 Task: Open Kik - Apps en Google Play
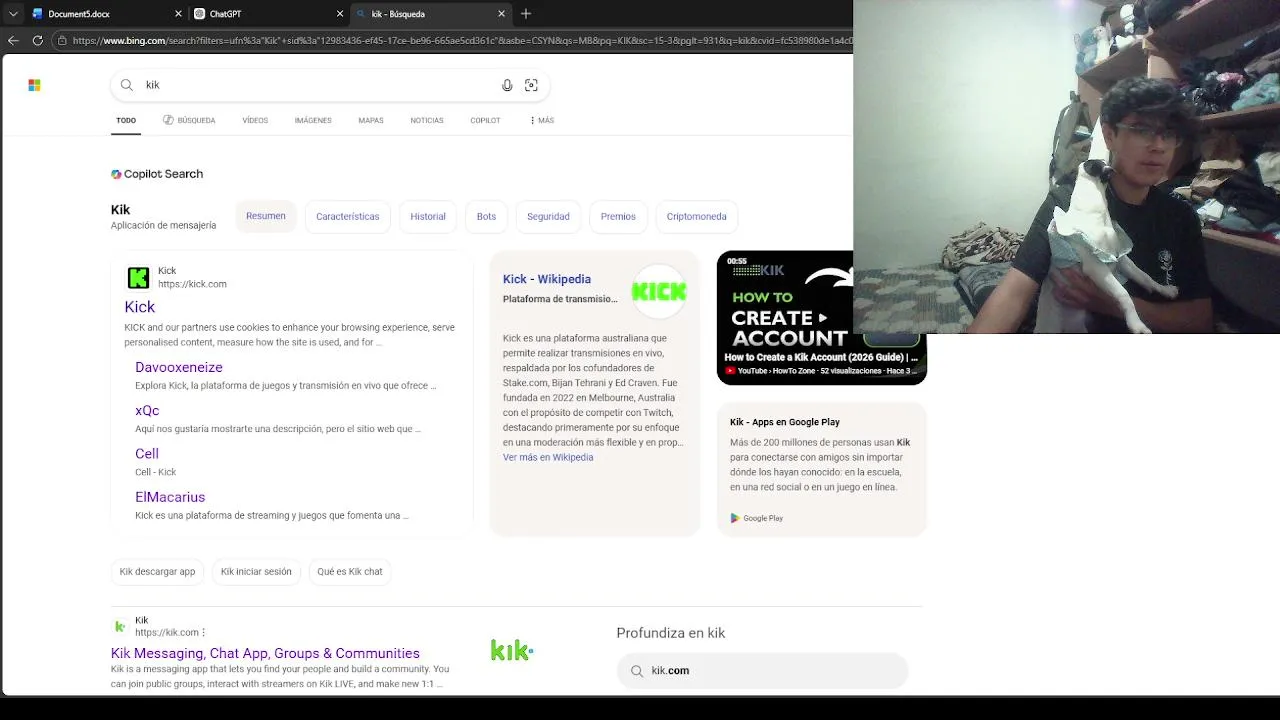785,422
